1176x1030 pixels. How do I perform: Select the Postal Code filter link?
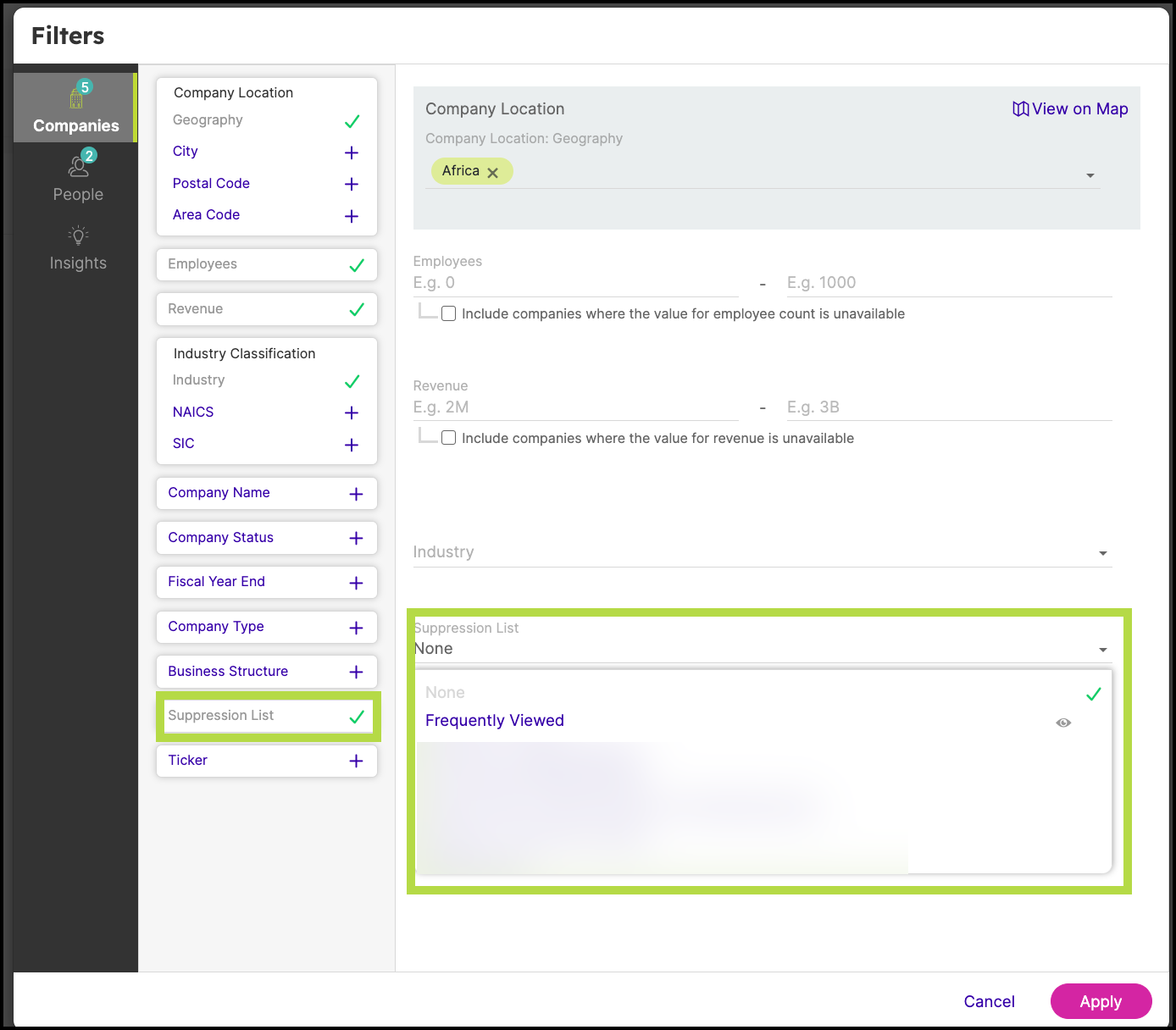211,184
